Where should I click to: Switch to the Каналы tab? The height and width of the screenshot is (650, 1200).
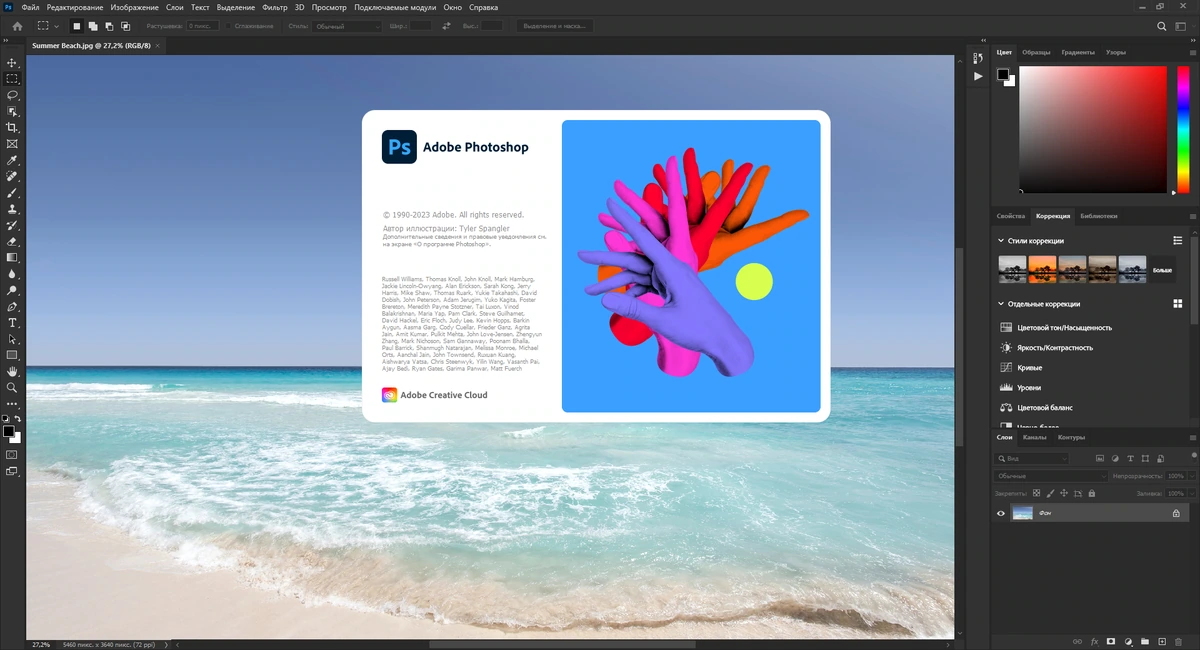click(x=1035, y=437)
